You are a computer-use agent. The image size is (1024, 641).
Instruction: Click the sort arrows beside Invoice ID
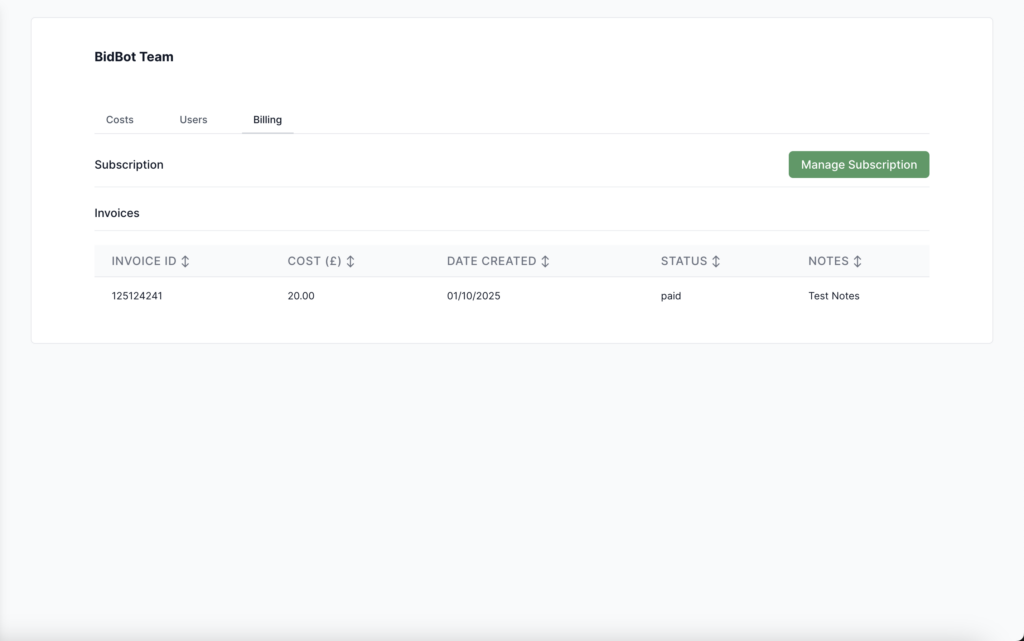[x=186, y=261]
